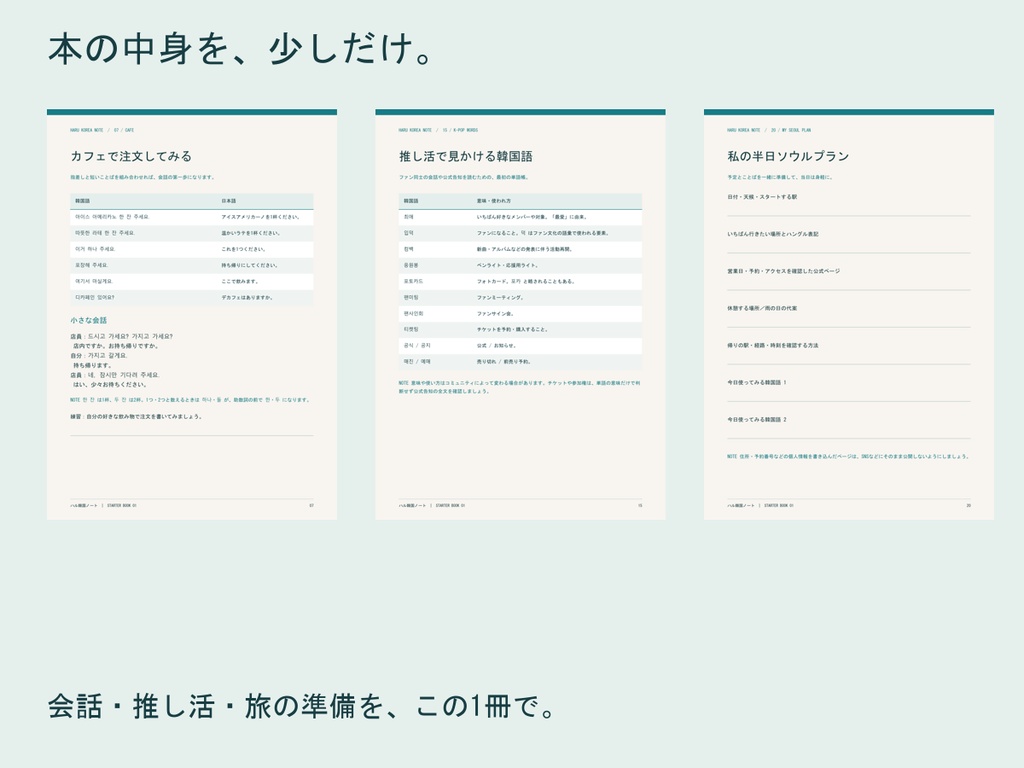Click the page number 07 in the footer

tap(312, 505)
